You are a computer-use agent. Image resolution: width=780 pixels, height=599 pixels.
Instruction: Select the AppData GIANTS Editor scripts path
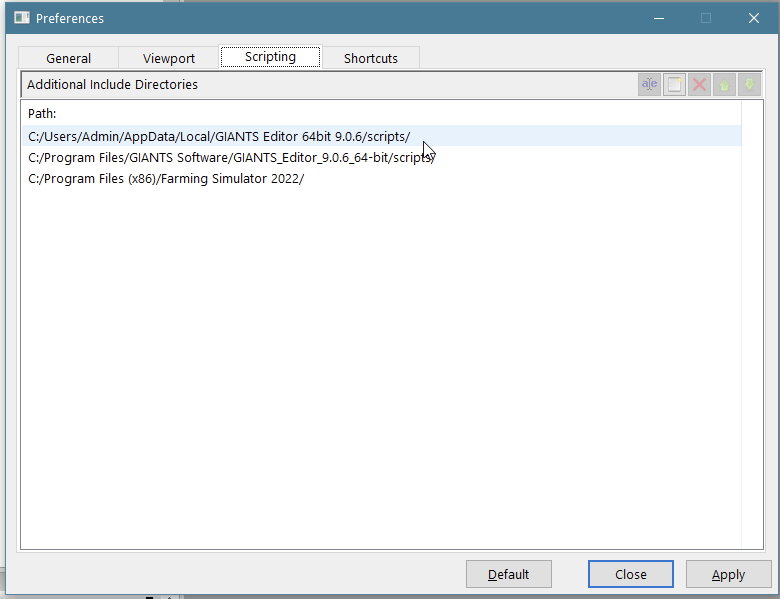pyautogui.click(x=219, y=136)
